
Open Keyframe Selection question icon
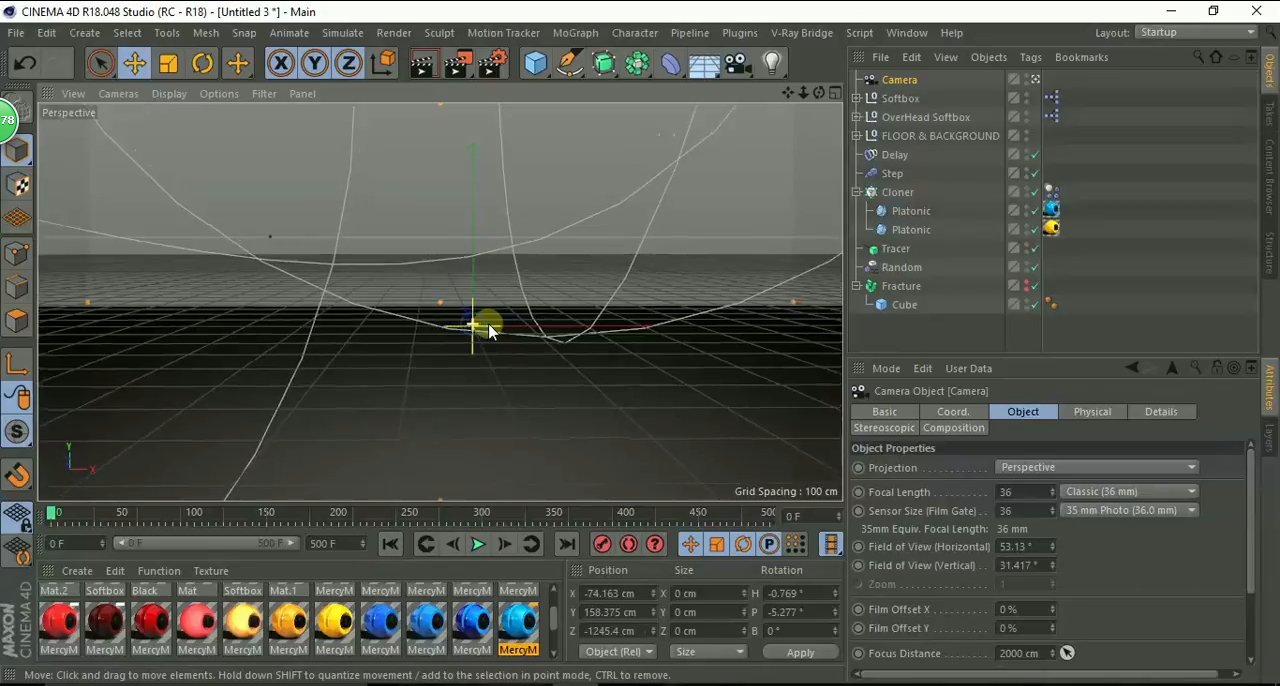tap(655, 544)
